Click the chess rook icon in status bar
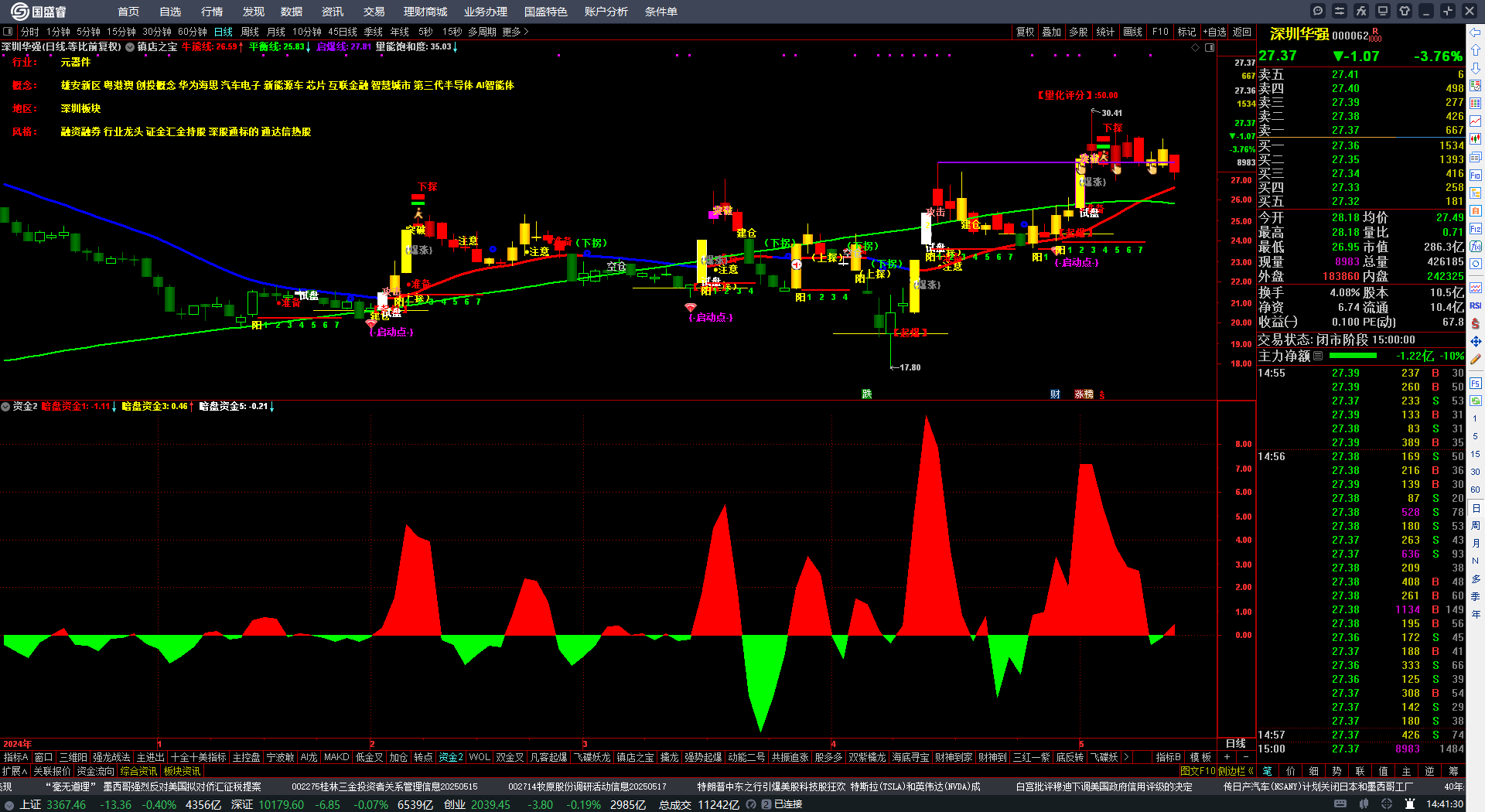 point(1410,804)
